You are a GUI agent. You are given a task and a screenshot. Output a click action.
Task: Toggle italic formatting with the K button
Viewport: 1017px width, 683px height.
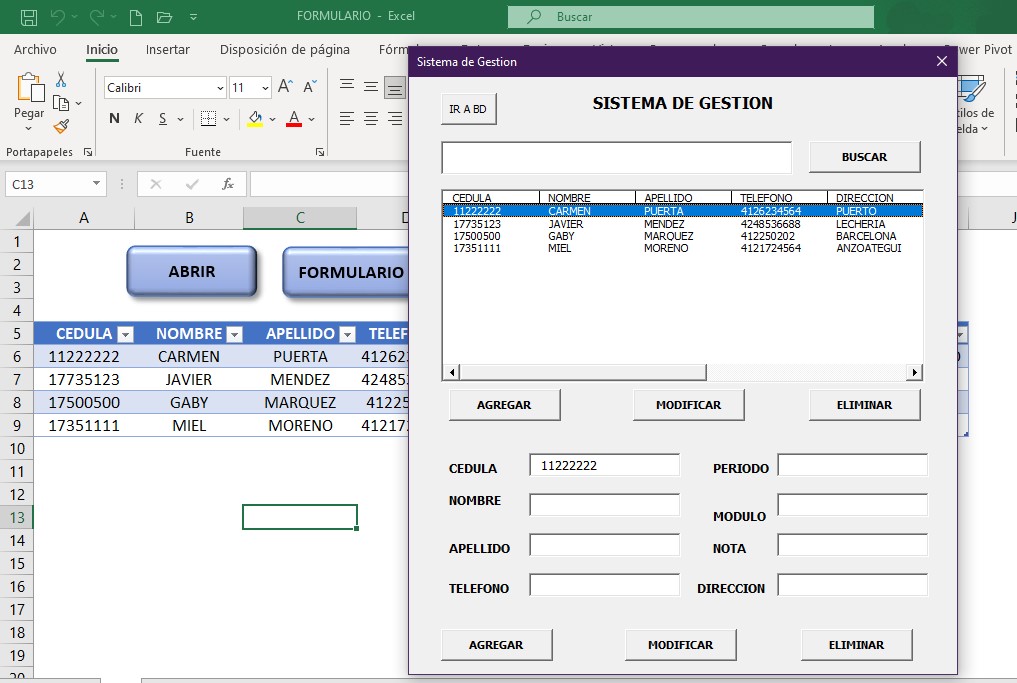coord(138,119)
